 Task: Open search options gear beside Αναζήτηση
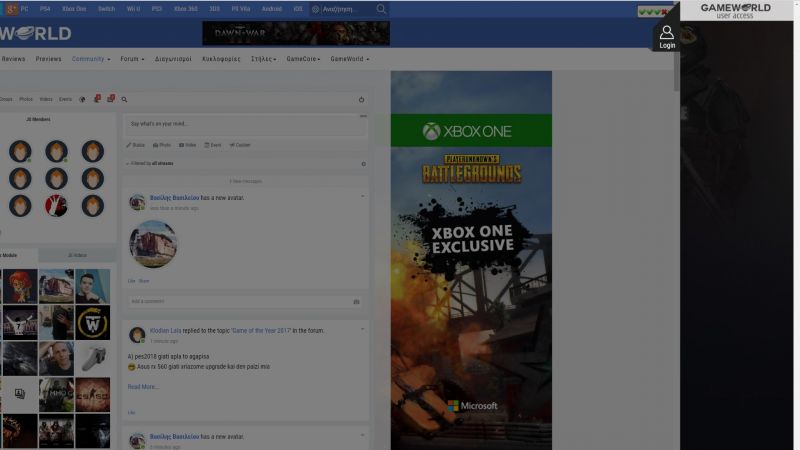(315, 9)
